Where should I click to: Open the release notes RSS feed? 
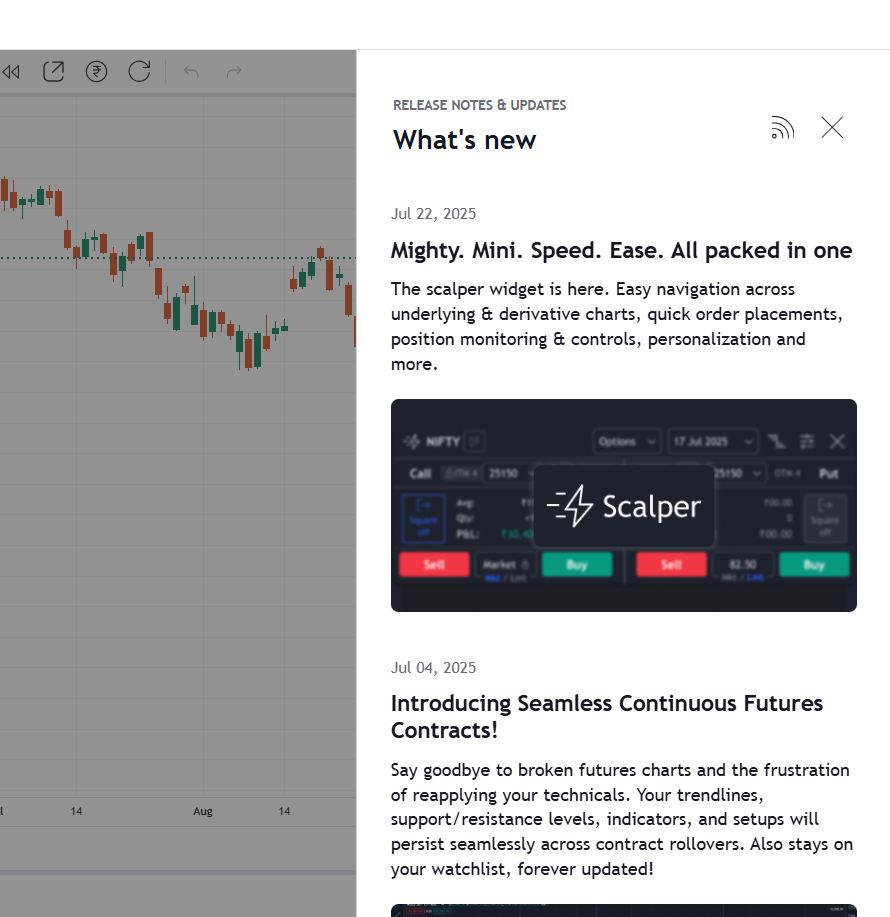point(782,128)
